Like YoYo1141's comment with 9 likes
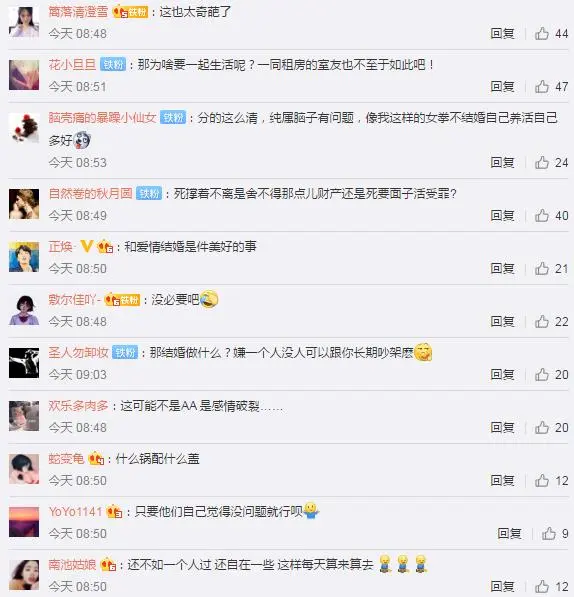The image size is (574, 597). 548,533
